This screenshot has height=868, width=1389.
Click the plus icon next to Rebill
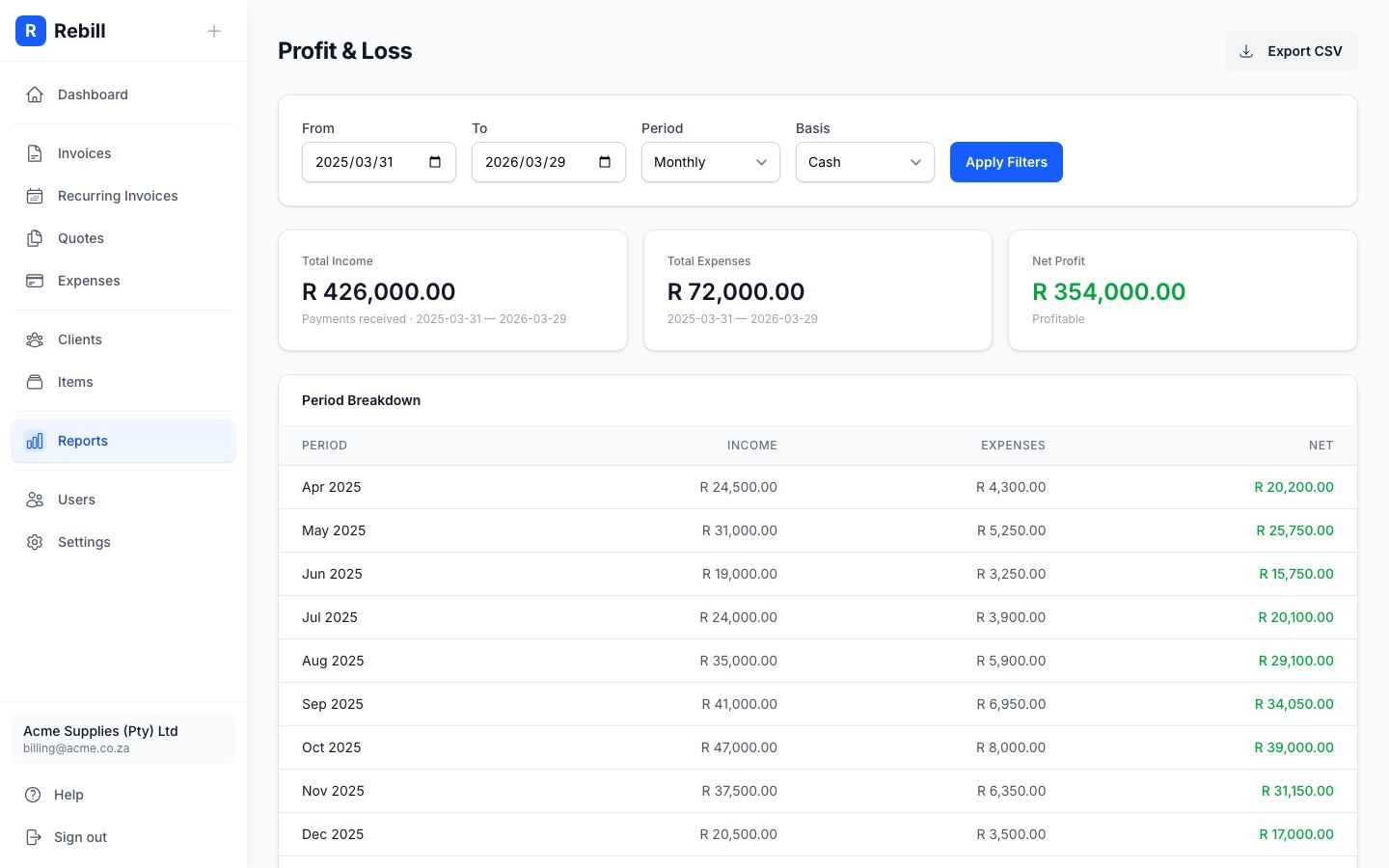(x=214, y=31)
